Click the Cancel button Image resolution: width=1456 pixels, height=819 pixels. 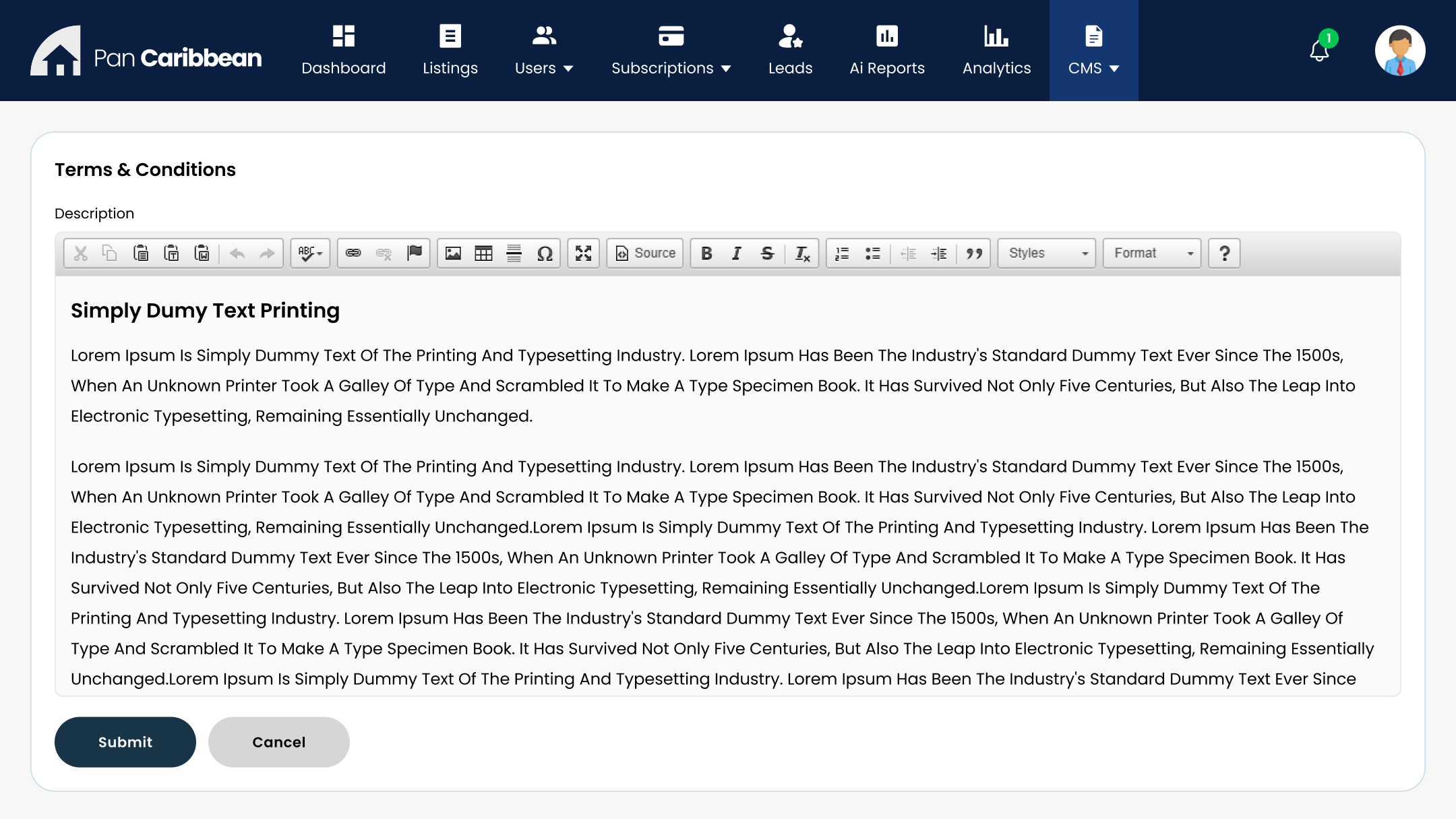(x=279, y=741)
